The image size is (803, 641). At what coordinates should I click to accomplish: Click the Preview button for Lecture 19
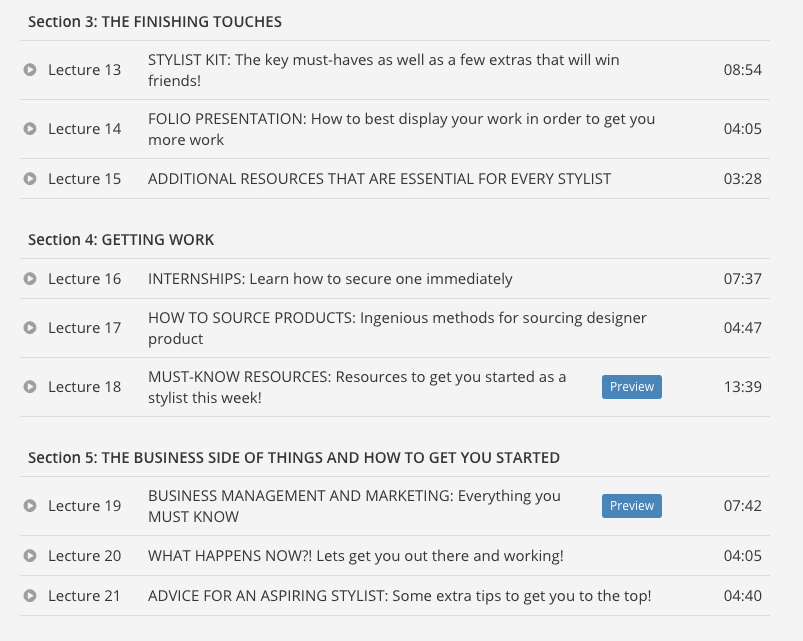[631, 506]
